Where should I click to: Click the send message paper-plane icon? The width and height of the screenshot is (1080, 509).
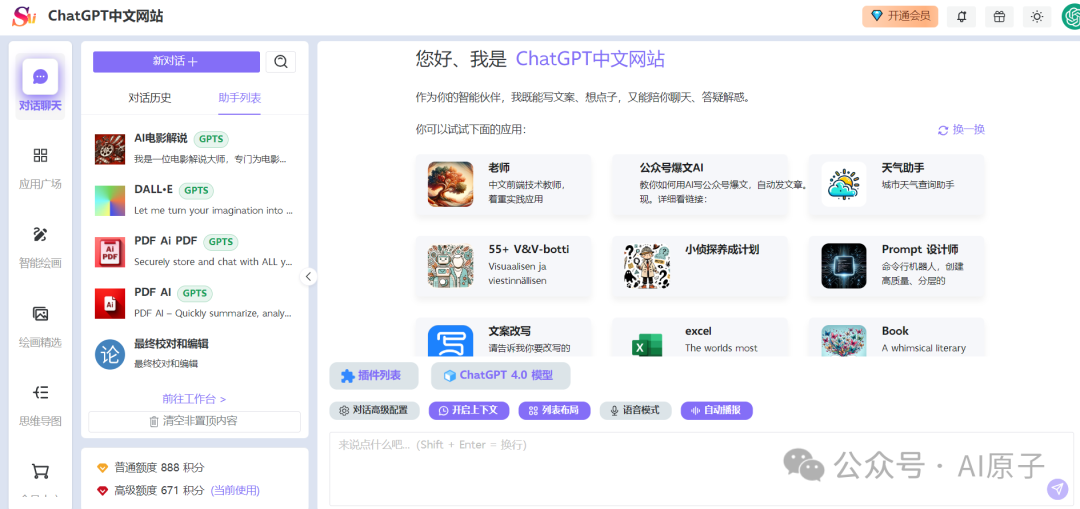(1057, 488)
